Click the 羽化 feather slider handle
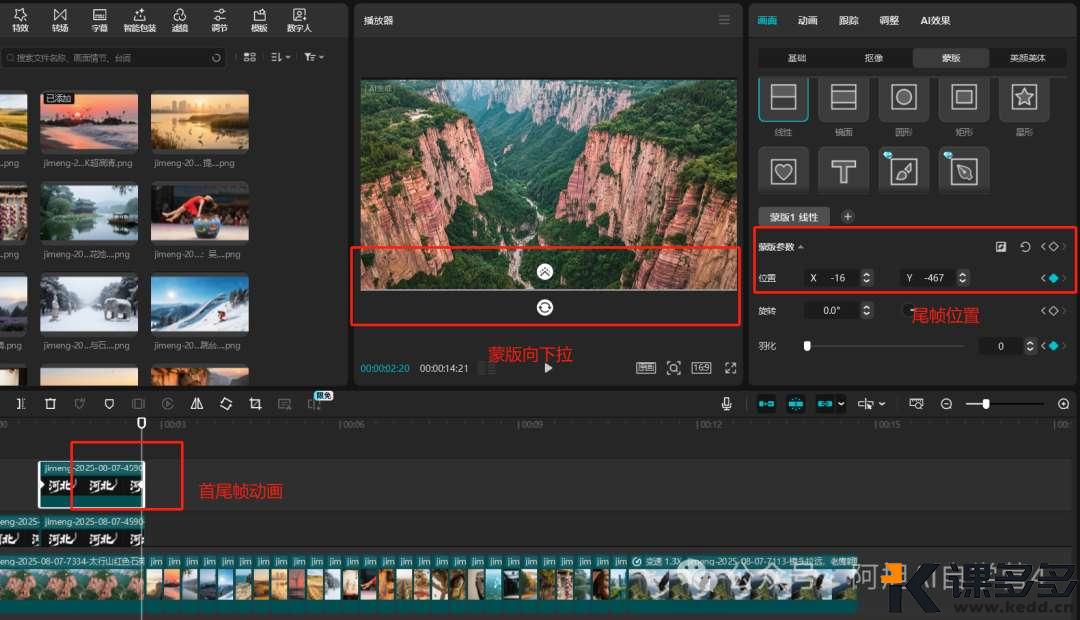 [x=807, y=346]
